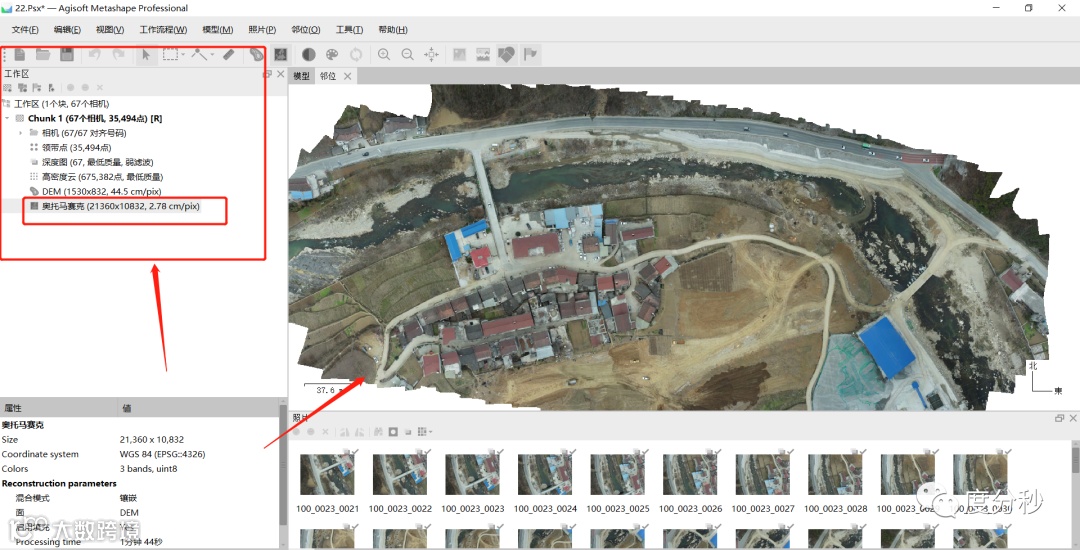Show the orthomosaic view toolbar icon
Viewport: 1080px width, 550px height.
point(280,54)
